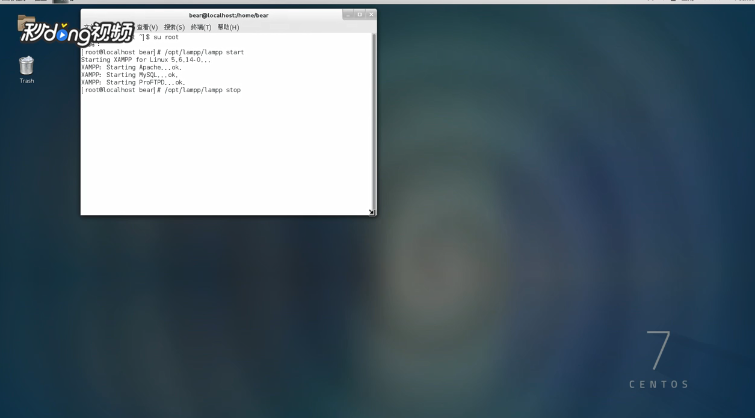Click the terminal window's bottom-right resize grip
The height and width of the screenshot is (418, 755).
(372, 212)
